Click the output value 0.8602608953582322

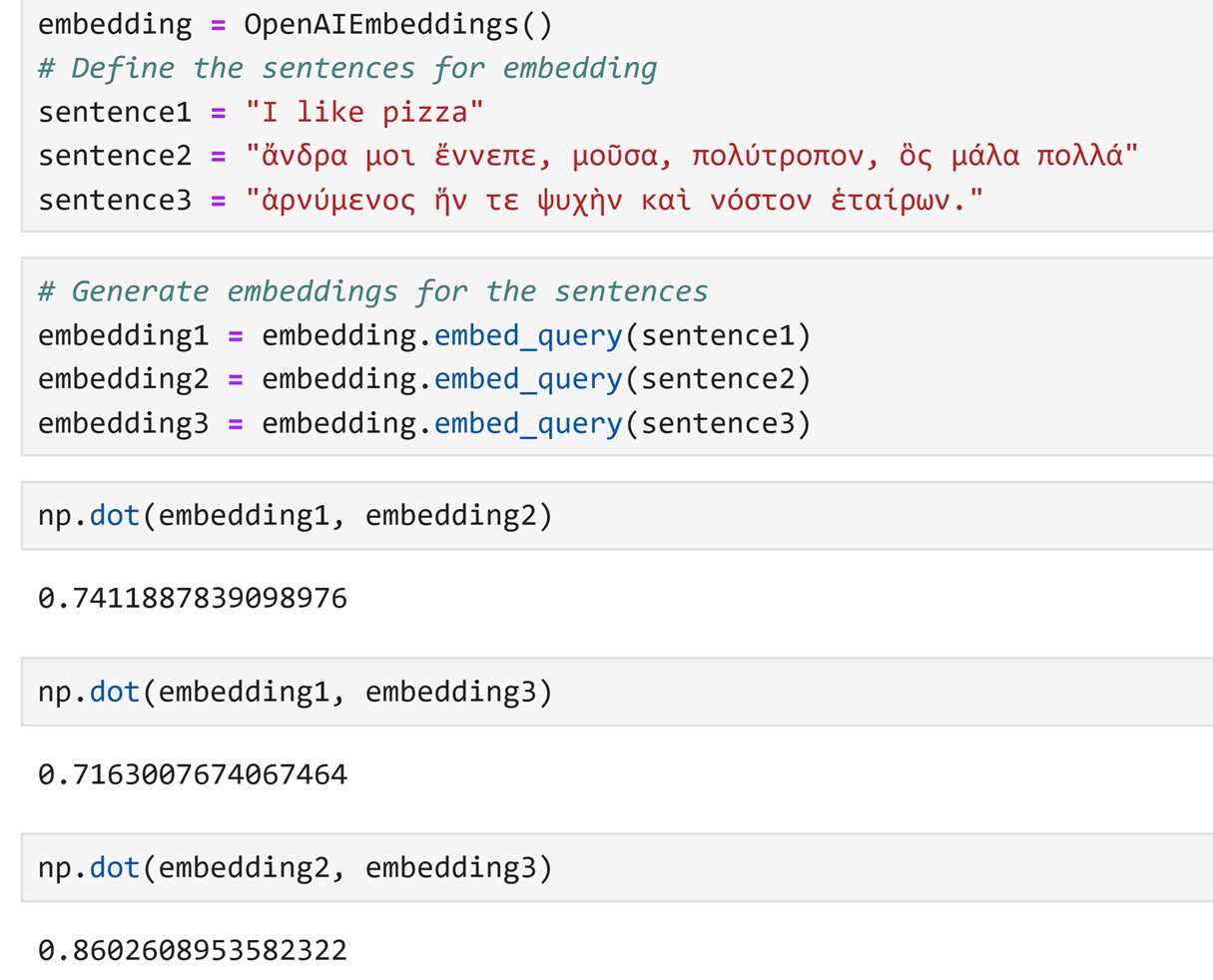coord(193,950)
